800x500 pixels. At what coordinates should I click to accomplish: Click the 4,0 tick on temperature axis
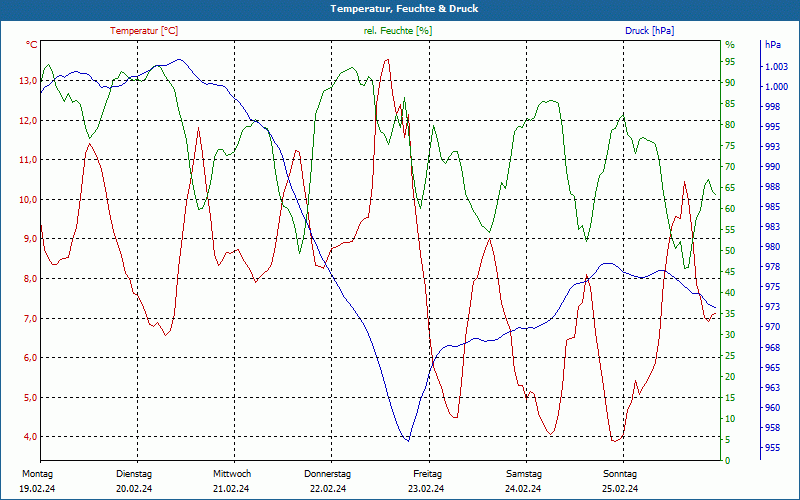tap(30, 437)
